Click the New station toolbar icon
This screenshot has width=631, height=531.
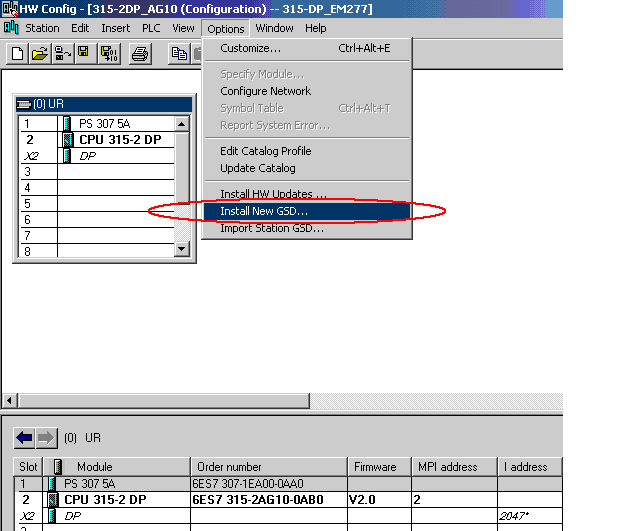coord(17,53)
